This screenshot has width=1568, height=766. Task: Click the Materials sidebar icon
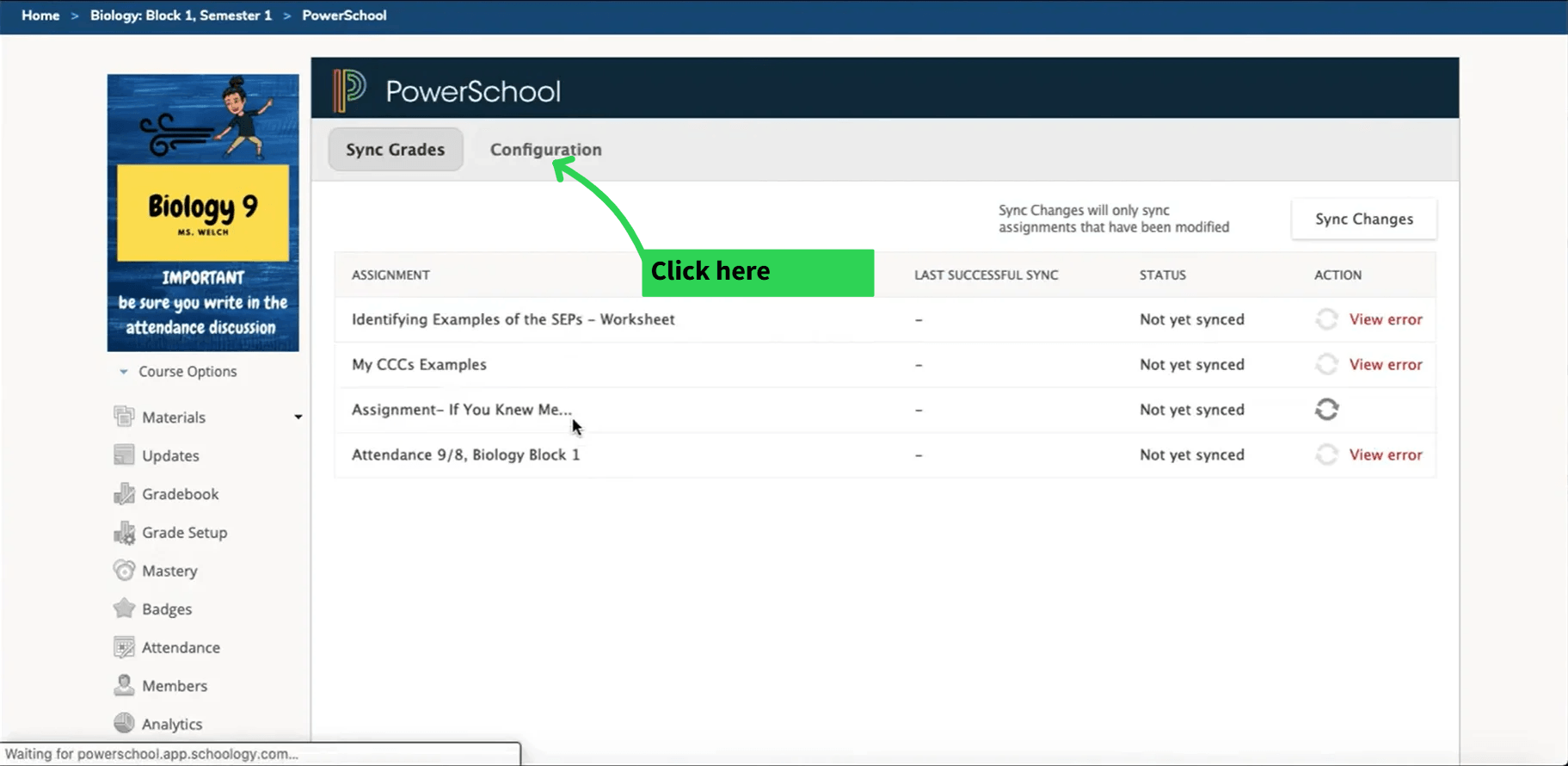[124, 417]
